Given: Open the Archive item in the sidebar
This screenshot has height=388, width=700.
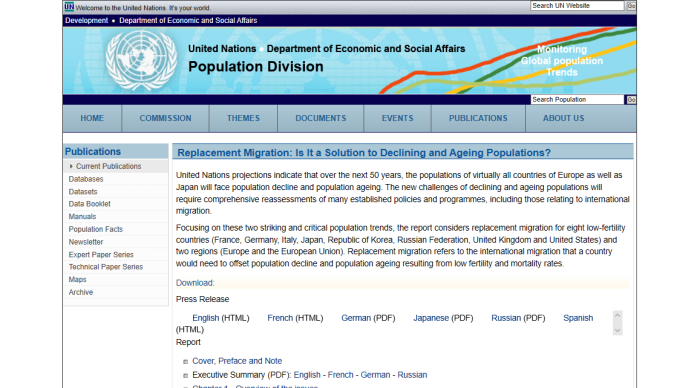Looking at the screenshot, I should [x=81, y=292].
